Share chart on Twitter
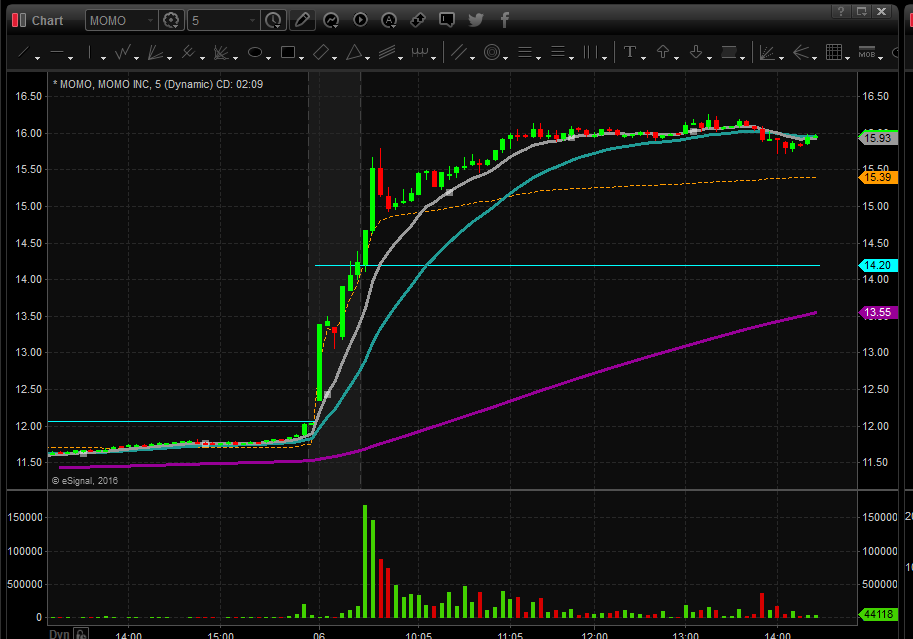913x639 pixels. point(476,20)
